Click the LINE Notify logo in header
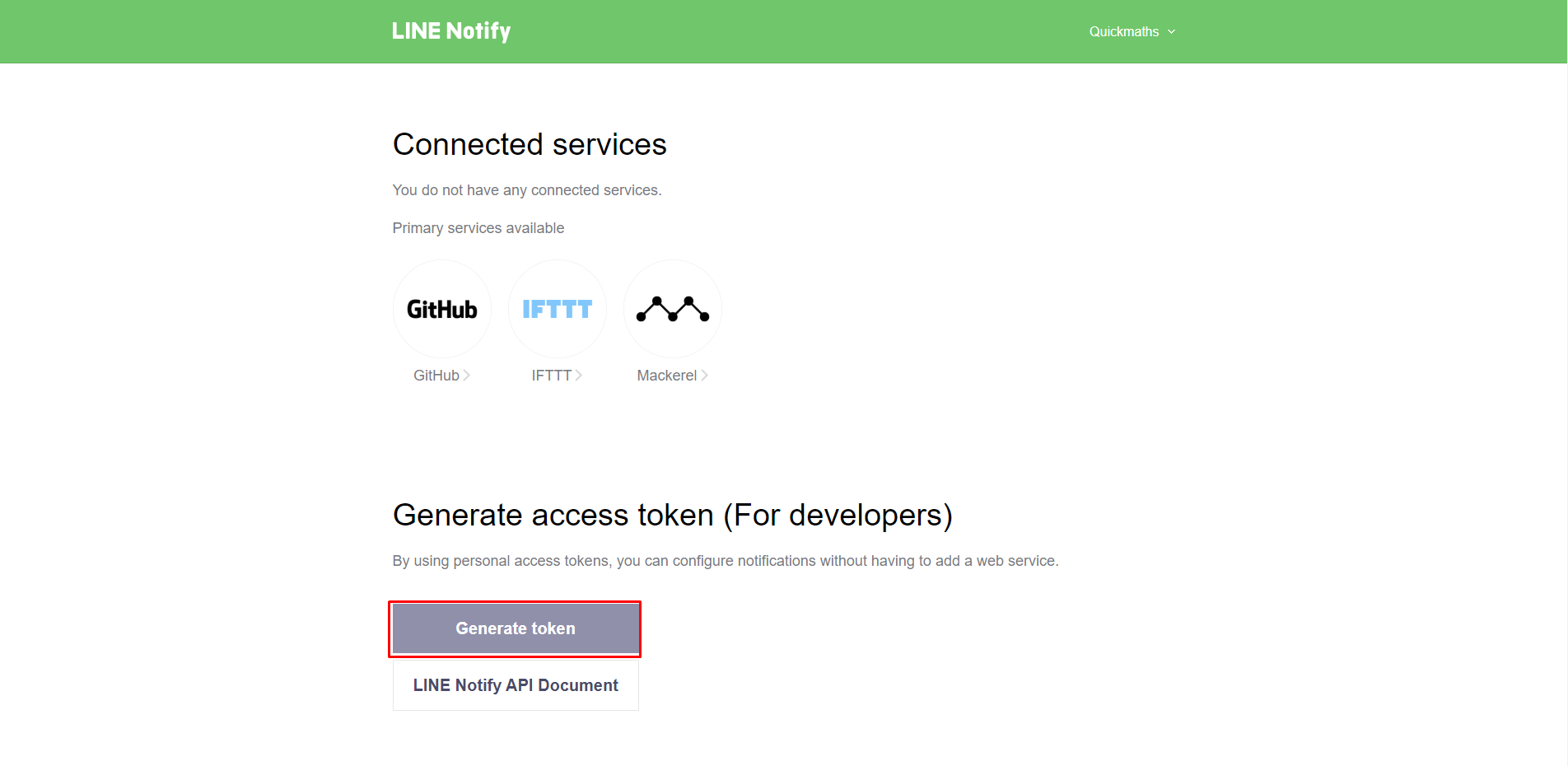This screenshot has height=766, width=1568. tap(451, 31)
